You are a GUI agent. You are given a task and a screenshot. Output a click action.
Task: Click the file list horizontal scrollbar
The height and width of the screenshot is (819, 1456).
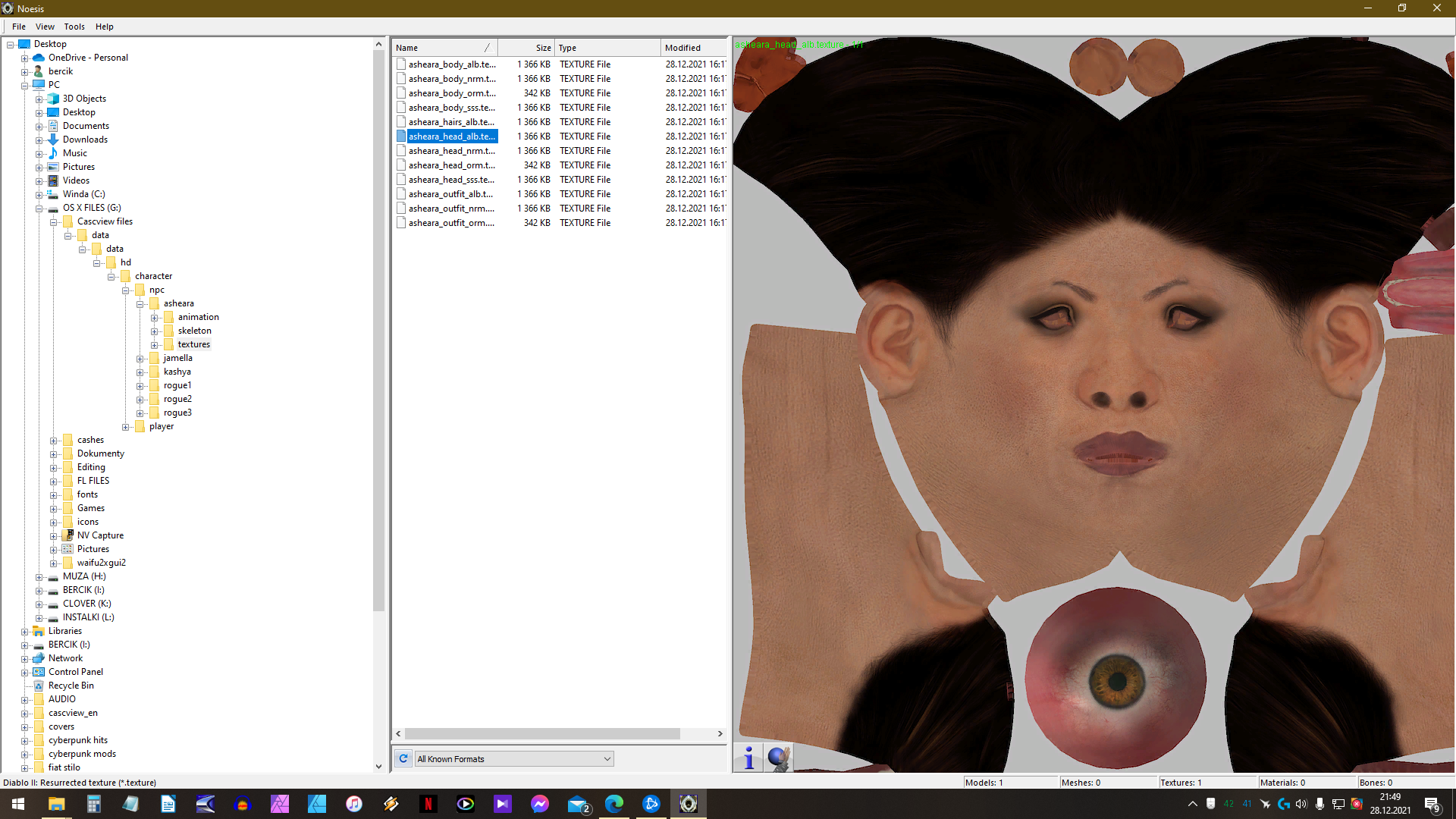(x=541, y=733)
